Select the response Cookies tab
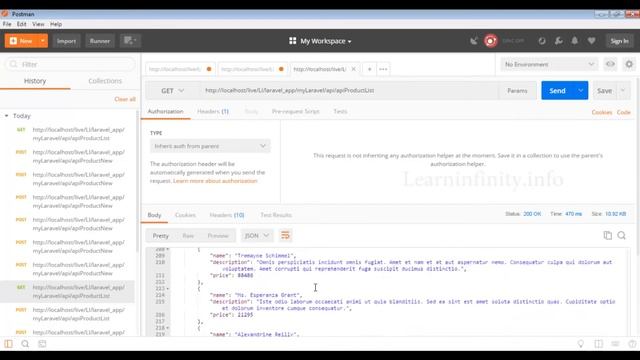 coord(185,215)
